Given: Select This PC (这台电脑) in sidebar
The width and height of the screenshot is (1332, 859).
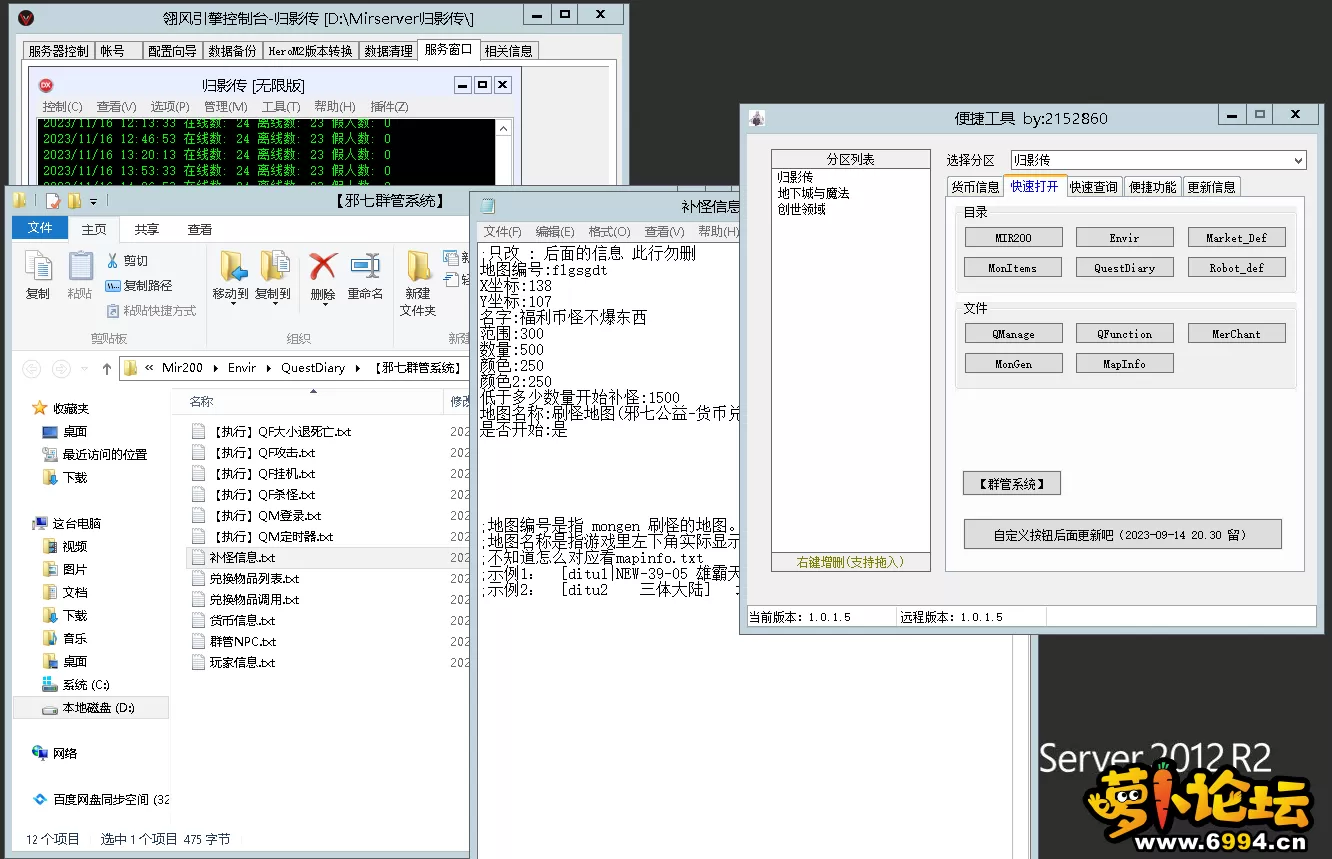Looking at the screenshot, I should (x=67, y=523).
